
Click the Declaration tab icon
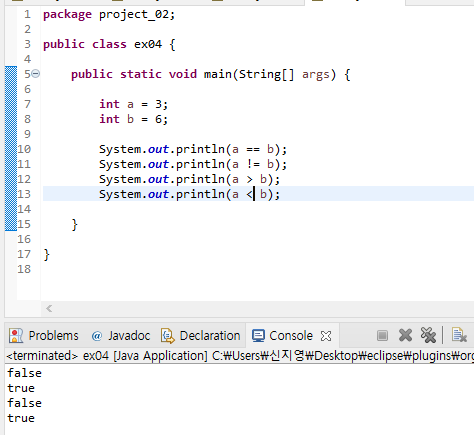168,336
